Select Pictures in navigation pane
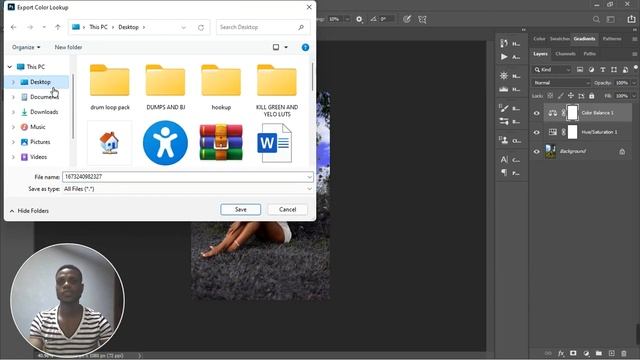The height and width of the screenshot is (360, 640). [x=40, y=142]
